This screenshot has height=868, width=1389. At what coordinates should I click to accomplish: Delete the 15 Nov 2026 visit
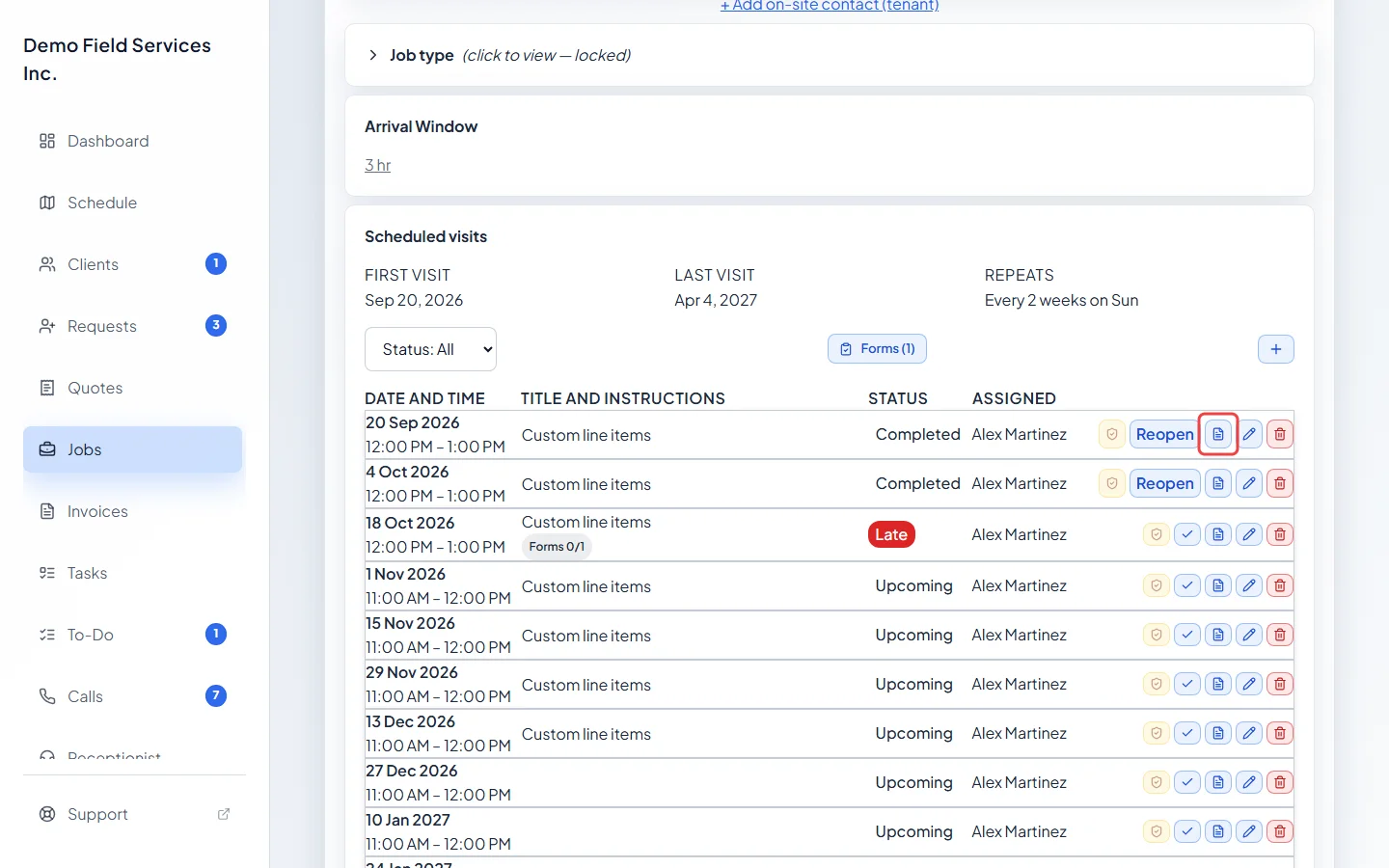(x=1280, y=635)
